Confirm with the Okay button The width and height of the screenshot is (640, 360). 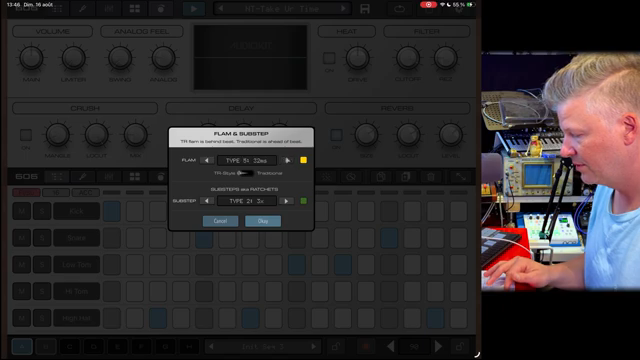coord(263,221)
